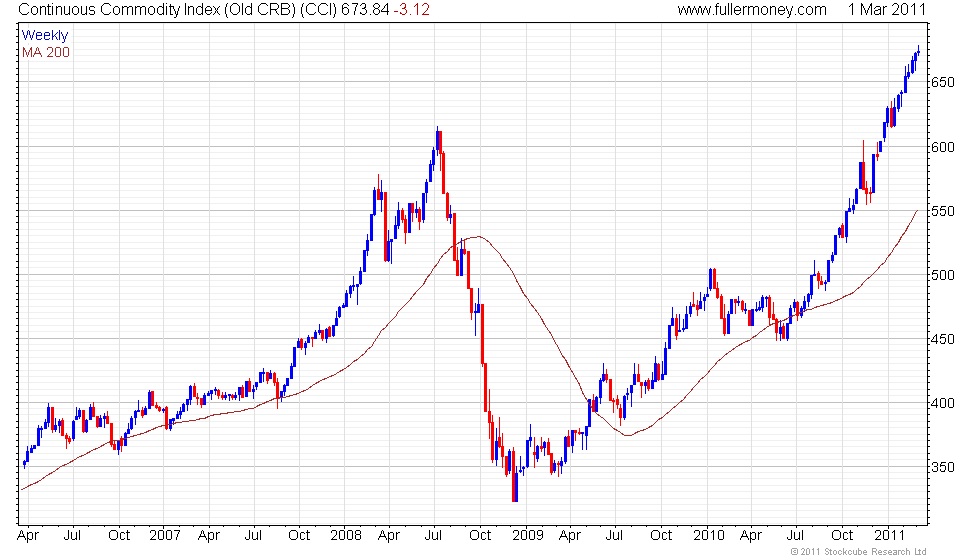Viewport: 980px width, 560px height.
Task: Click the '2009' year label on time axis
Action: pyautogui.click(x=528, y=535)
